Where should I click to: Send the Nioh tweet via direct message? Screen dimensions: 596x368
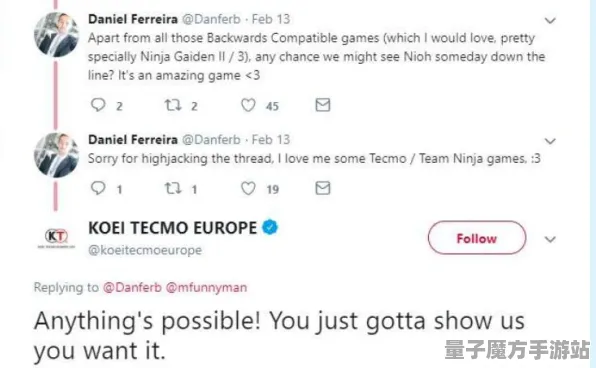(323, 105)
